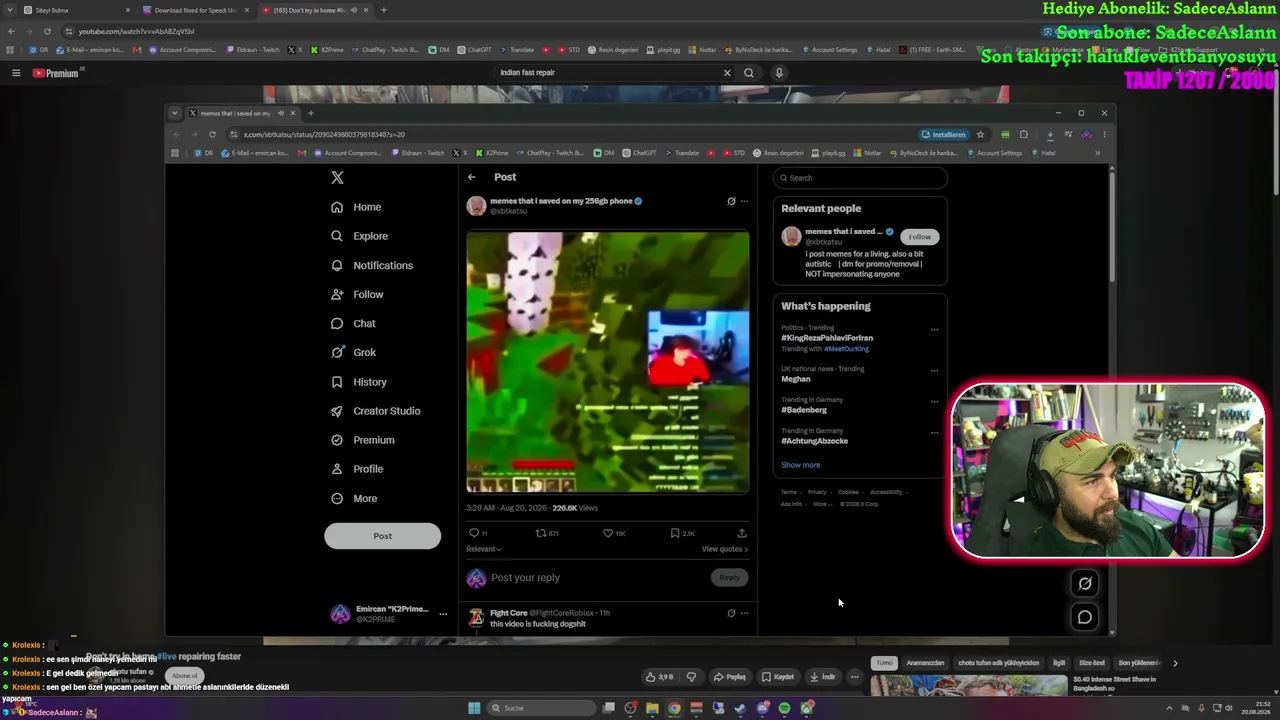The image size is (1280, 720).
Task: Open History in the X sidebar
Action: [358, 382]
